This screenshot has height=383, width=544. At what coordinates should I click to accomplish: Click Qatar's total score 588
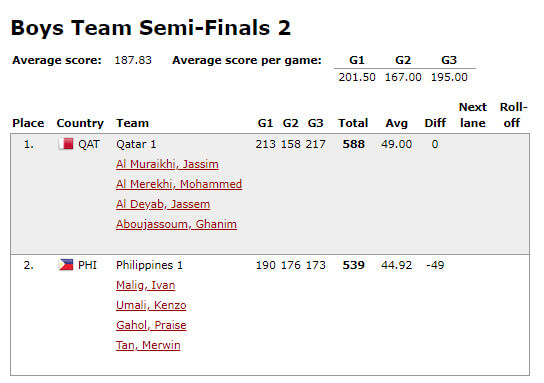[354, 144]
